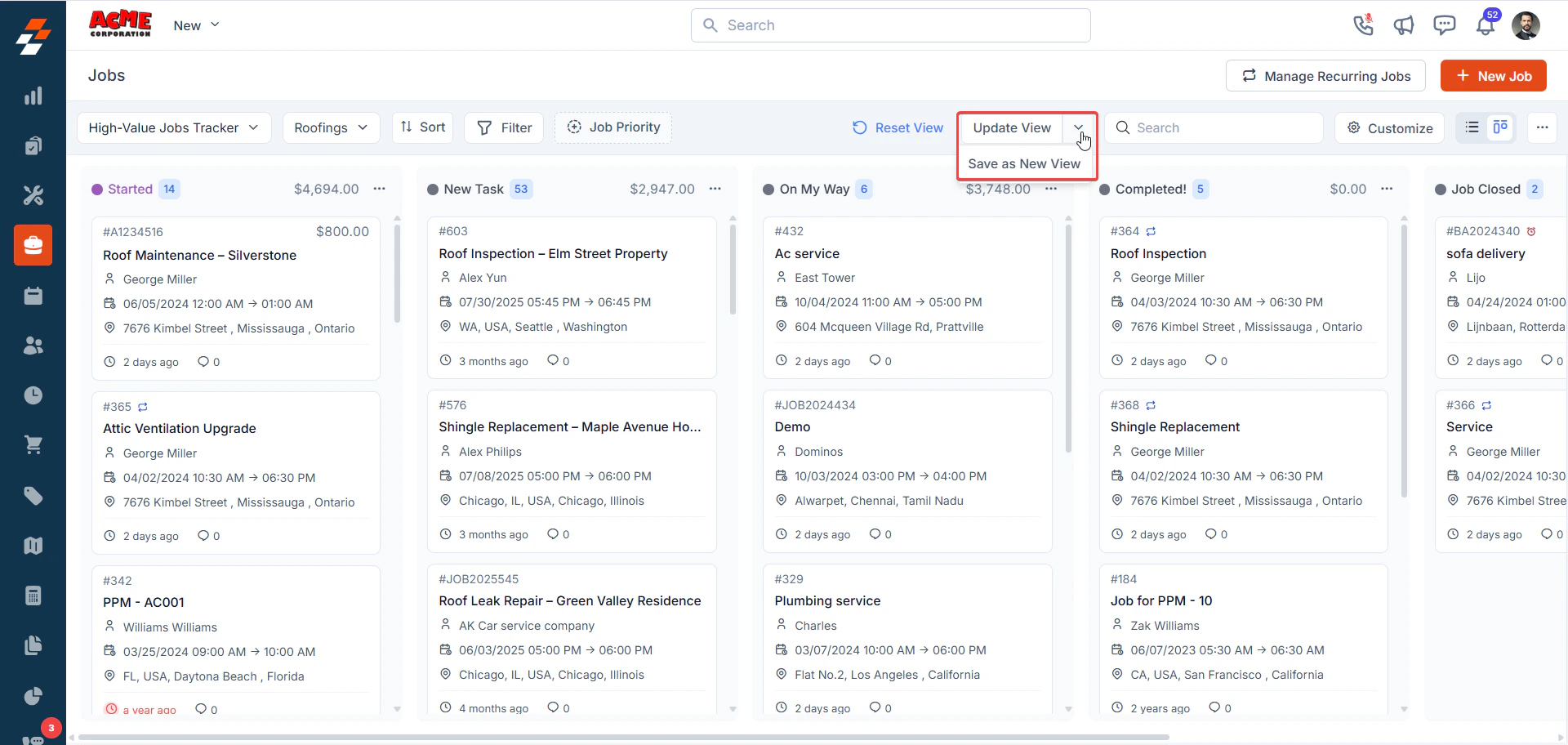This screenshot has width=1568, height=745.
Task: Open the Filter button
Action: pos(504,127)
